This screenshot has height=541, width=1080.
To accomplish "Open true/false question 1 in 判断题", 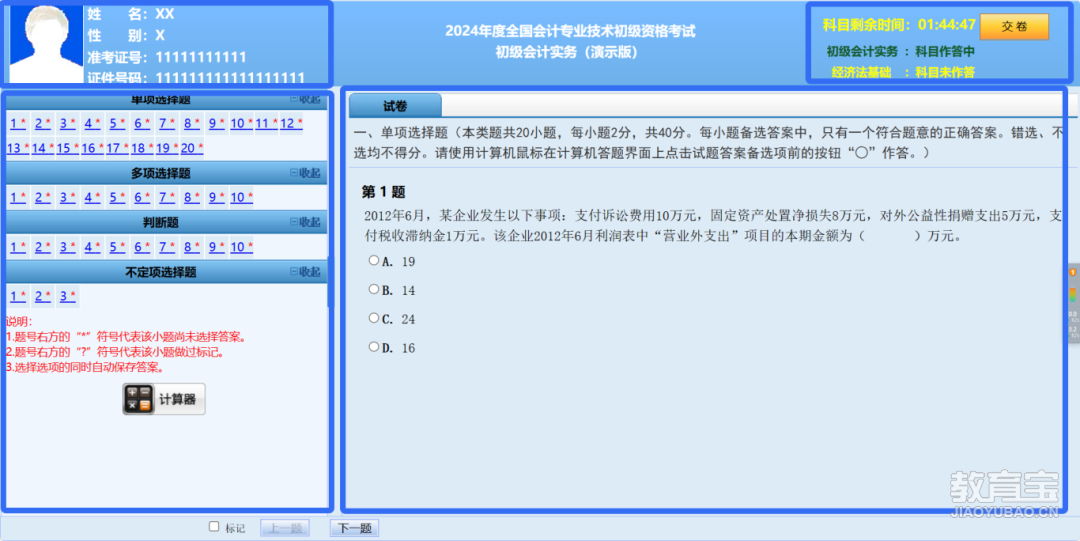I will coord(18,247).
